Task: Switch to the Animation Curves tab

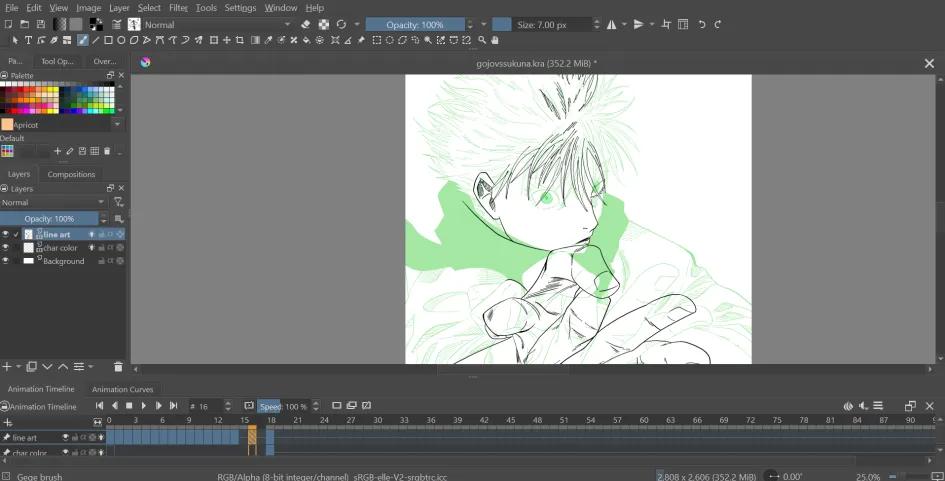Action: pyautogui.click(x=122, y=389)
